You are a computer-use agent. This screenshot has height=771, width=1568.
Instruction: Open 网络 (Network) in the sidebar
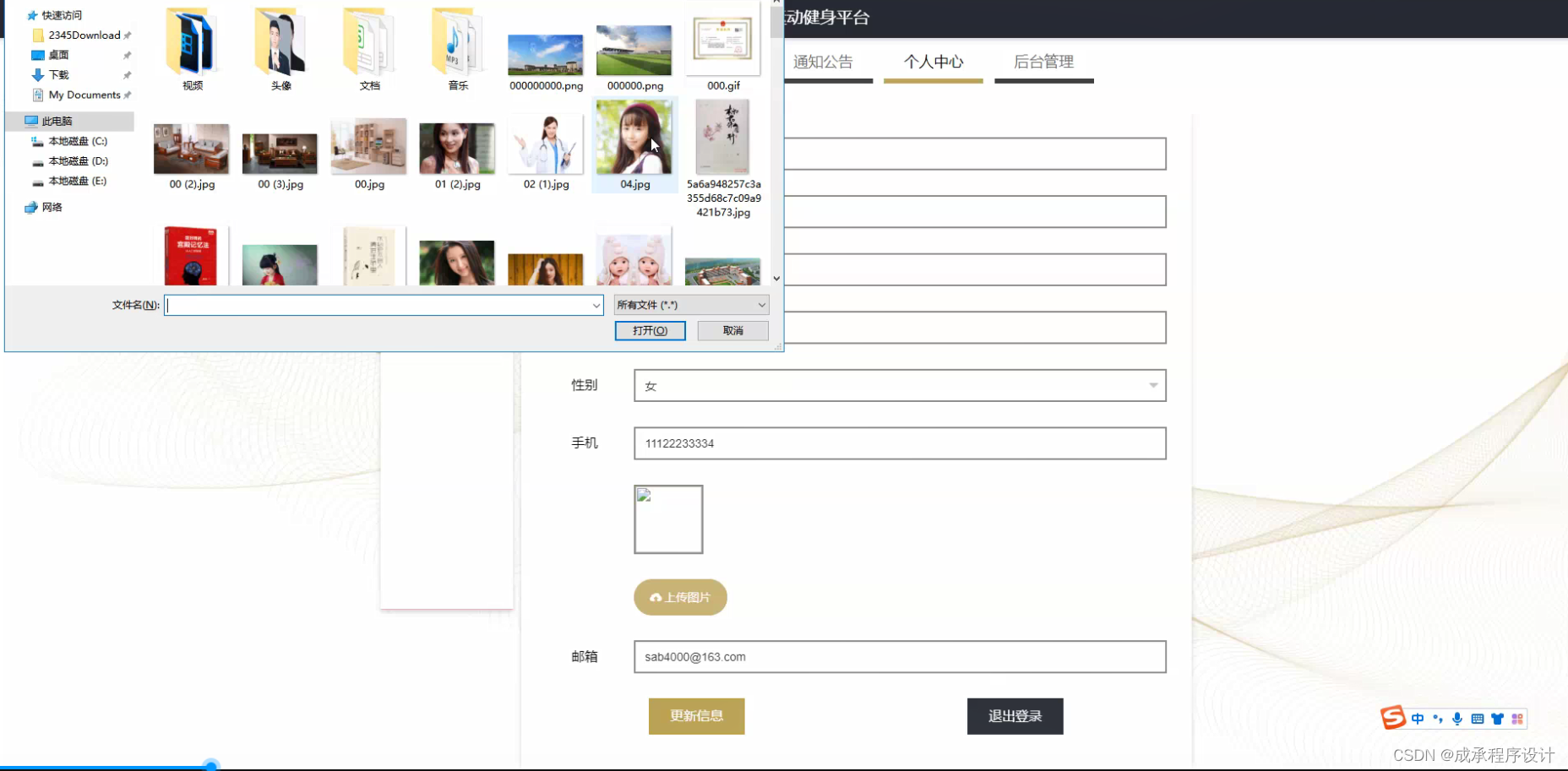pos(51,207)
